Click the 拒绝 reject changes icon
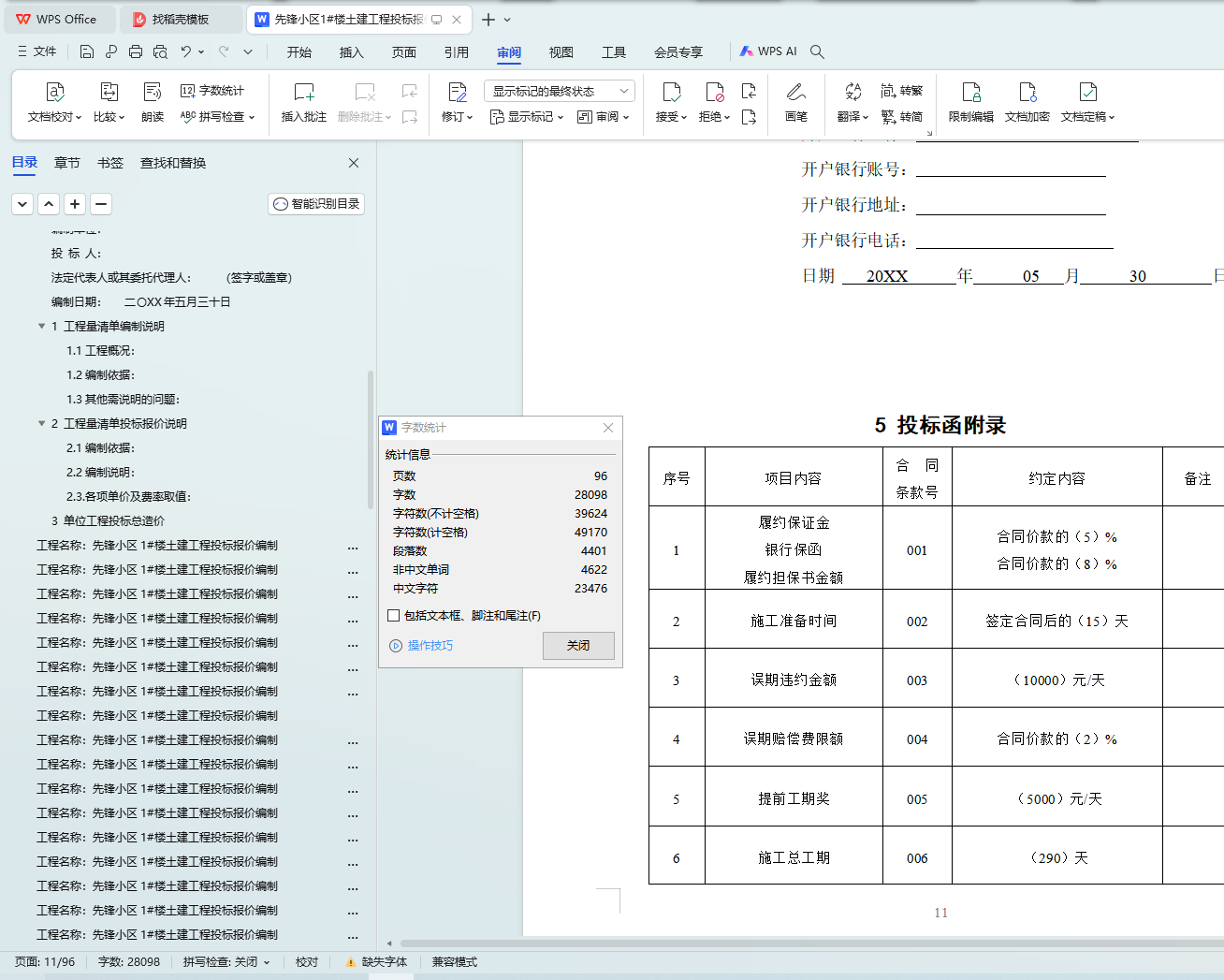The width and height of the screenshot is (1224, 980). [x=715, y=92]
